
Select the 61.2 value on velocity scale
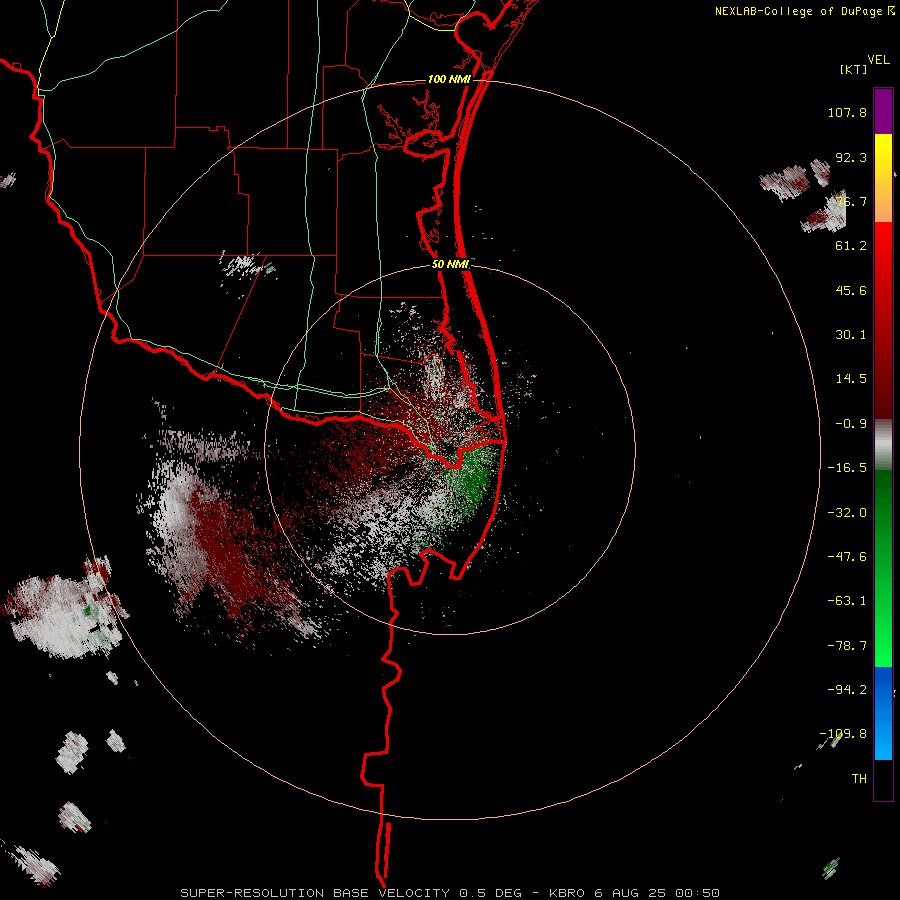click(x=851, y=246)
